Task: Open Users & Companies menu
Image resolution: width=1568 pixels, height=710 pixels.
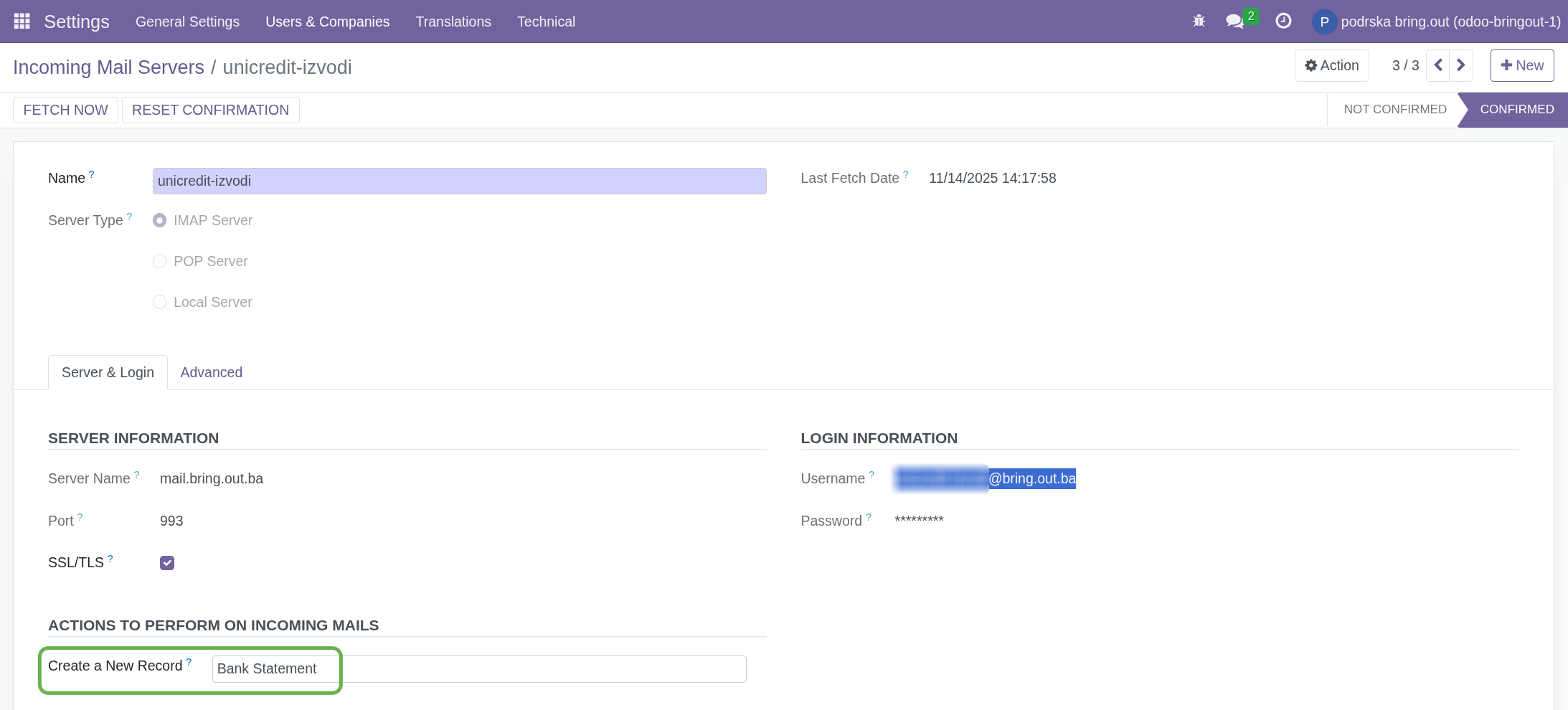Action: 327,22
